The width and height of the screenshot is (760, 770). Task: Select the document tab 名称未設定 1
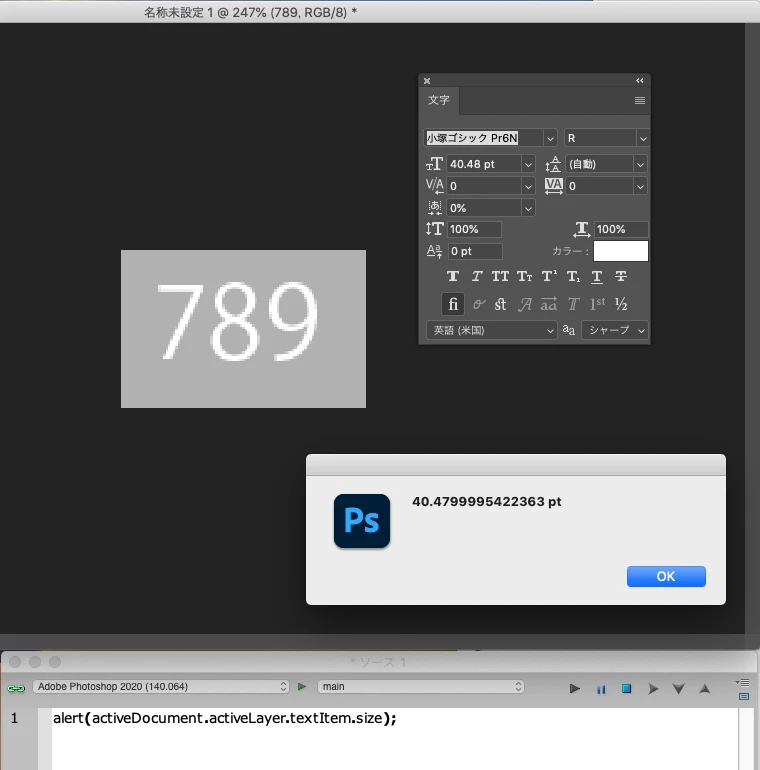point(250,12)
